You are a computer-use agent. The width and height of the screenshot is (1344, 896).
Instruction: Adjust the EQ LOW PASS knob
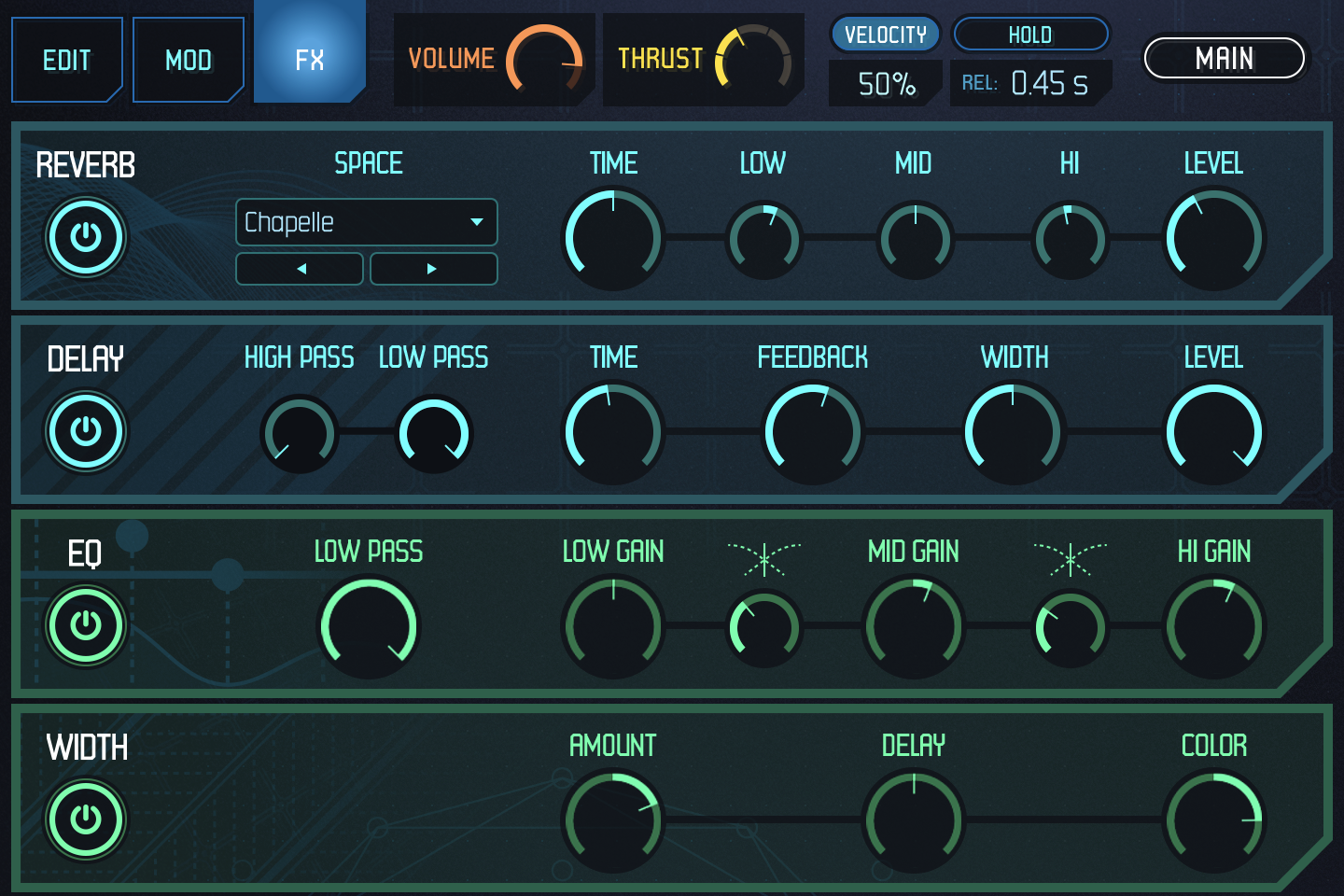369,623
